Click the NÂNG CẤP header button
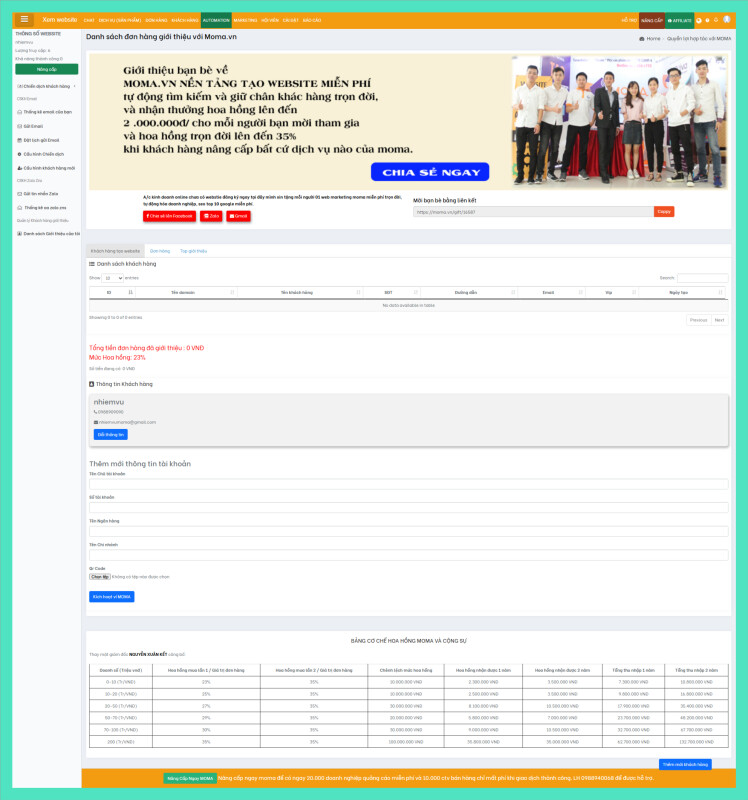This screenshot has width=748, height=800. coord(652,20)
